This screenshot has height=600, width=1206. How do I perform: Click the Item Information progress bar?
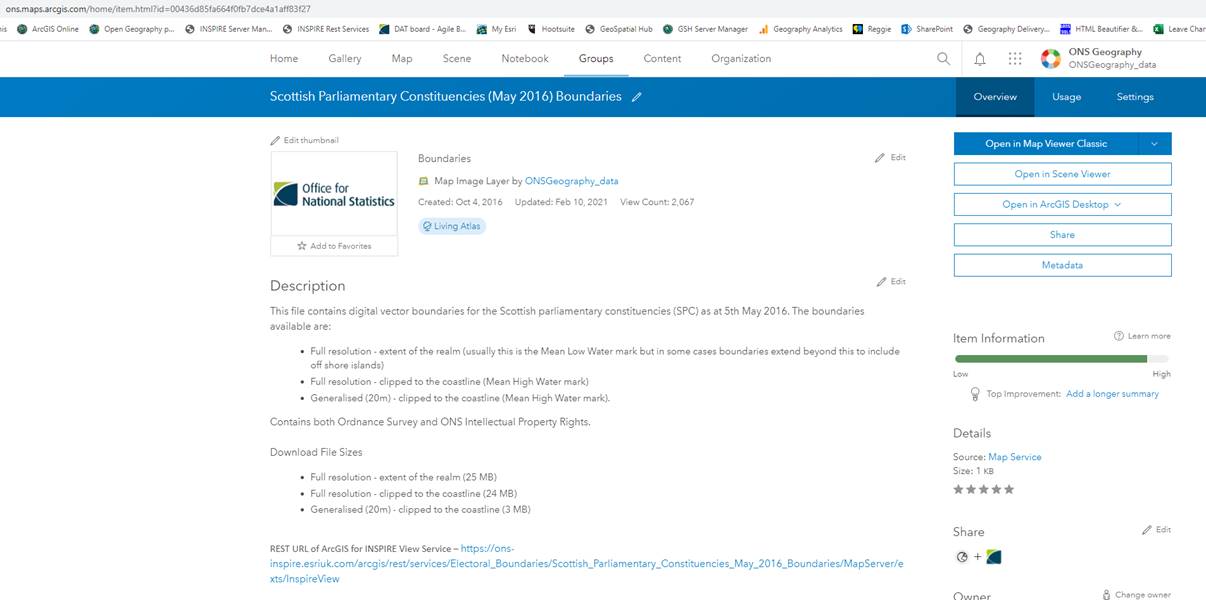pos(1062,358)
